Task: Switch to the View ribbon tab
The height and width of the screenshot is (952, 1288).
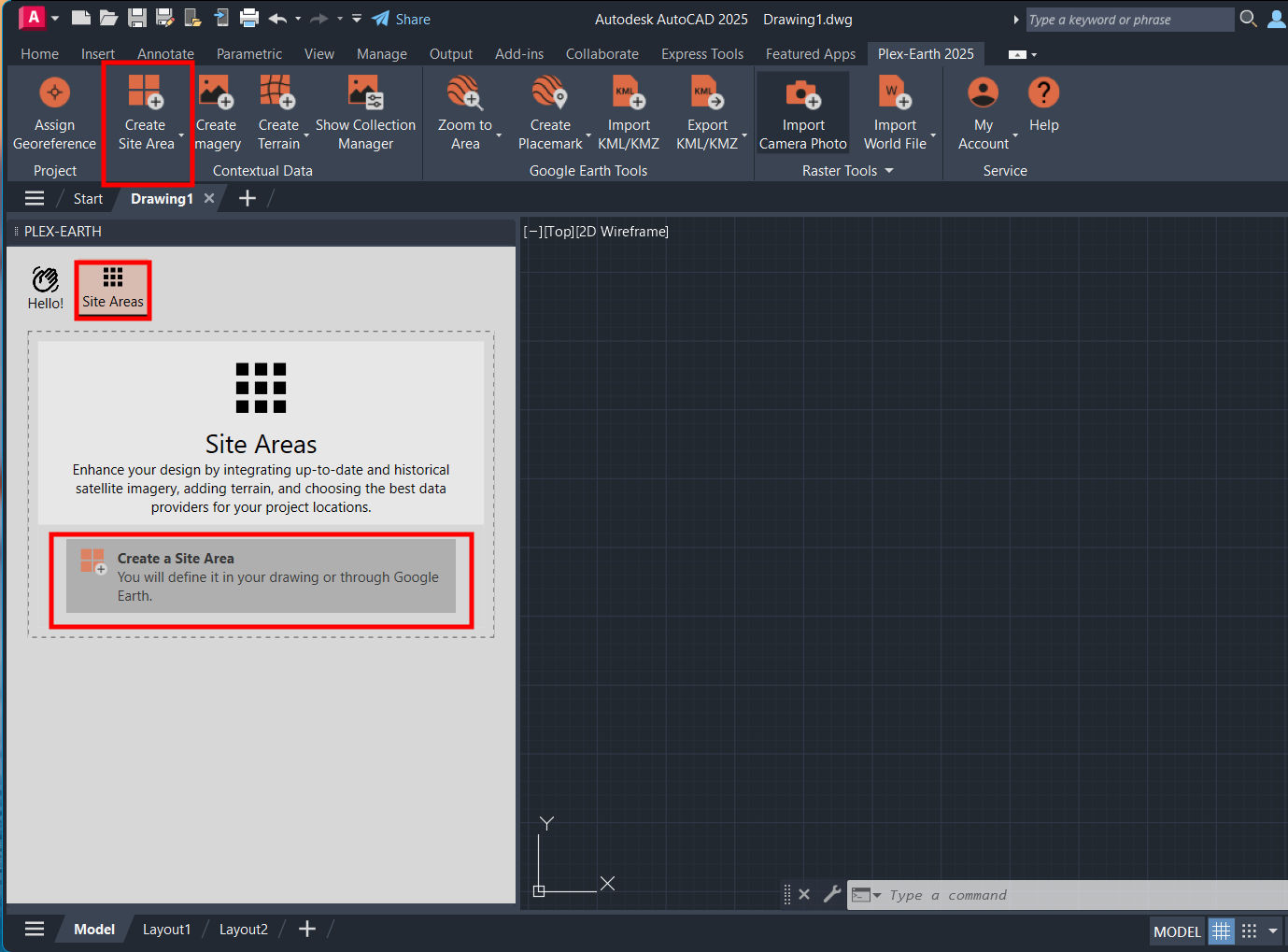Action: click(x=319, y=54)
